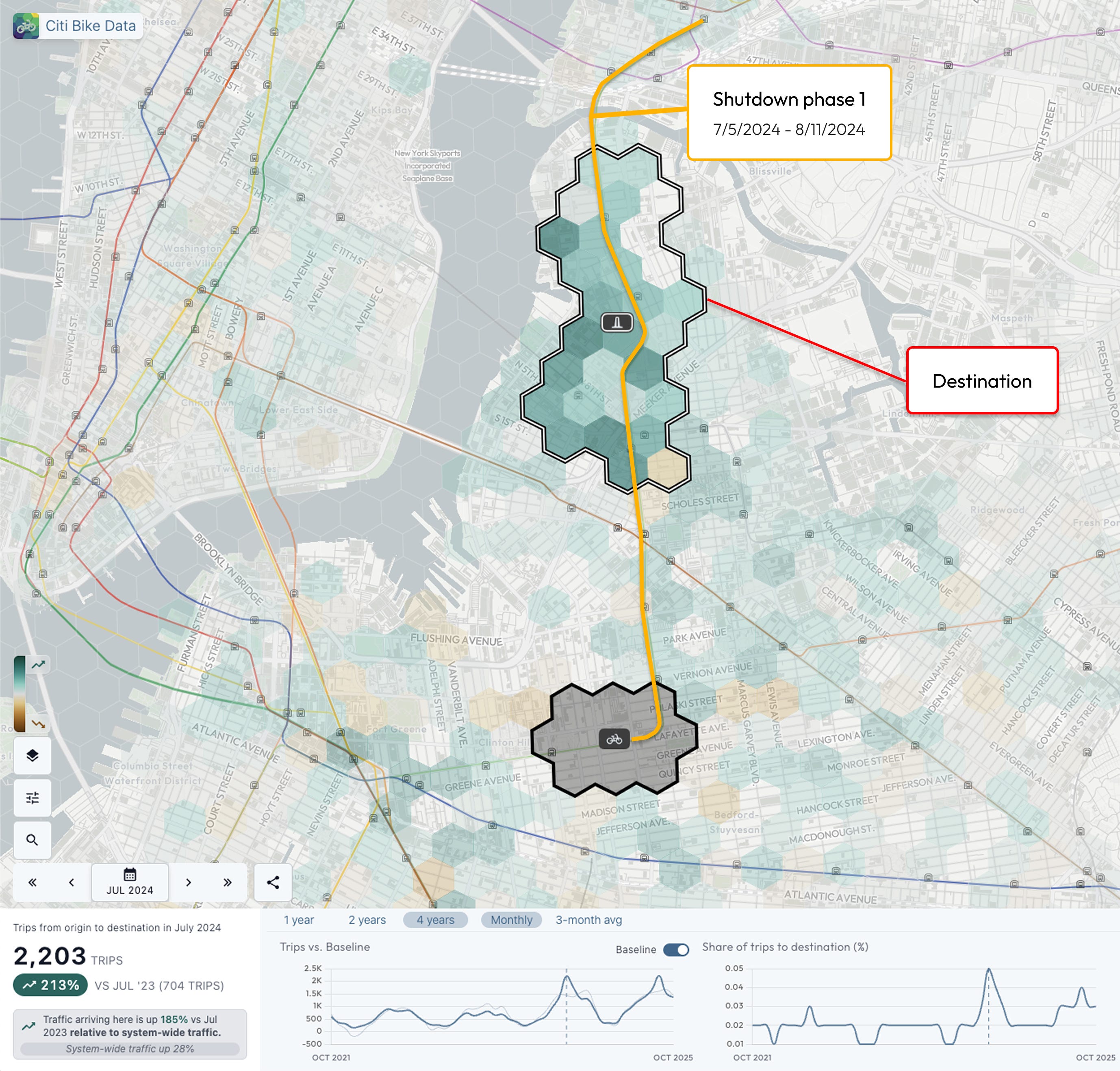Select the Monthly aggregation option

(x=511, y=920)
